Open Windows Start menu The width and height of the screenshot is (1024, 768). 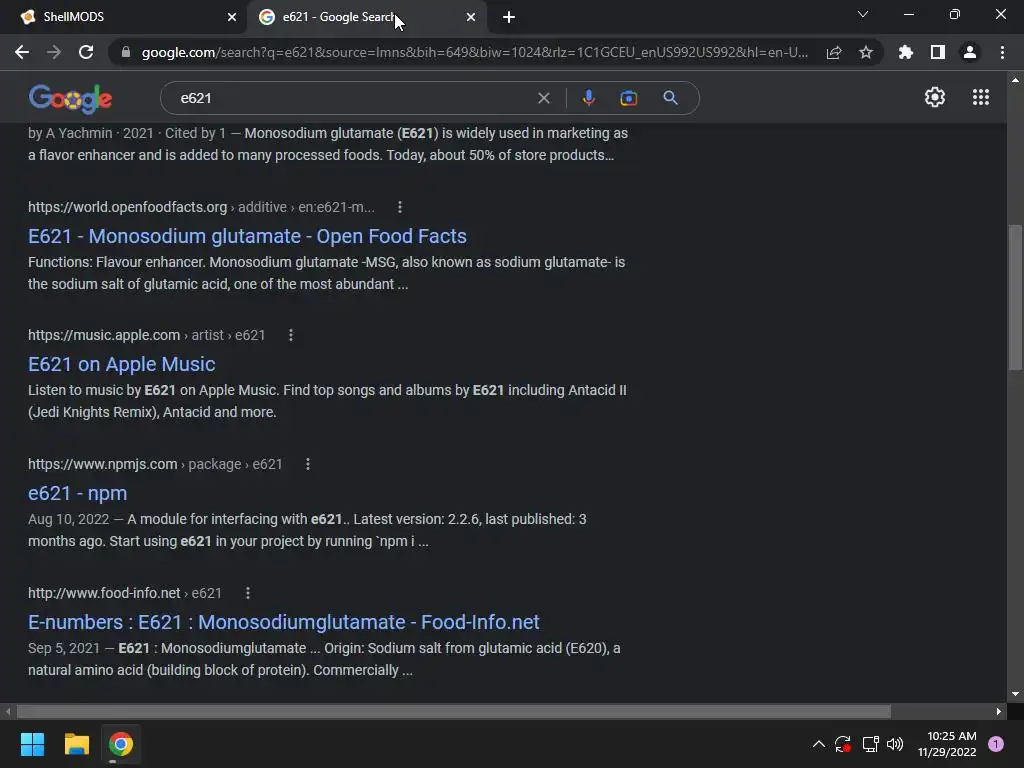pyautogui.click(x=32, y=744)
